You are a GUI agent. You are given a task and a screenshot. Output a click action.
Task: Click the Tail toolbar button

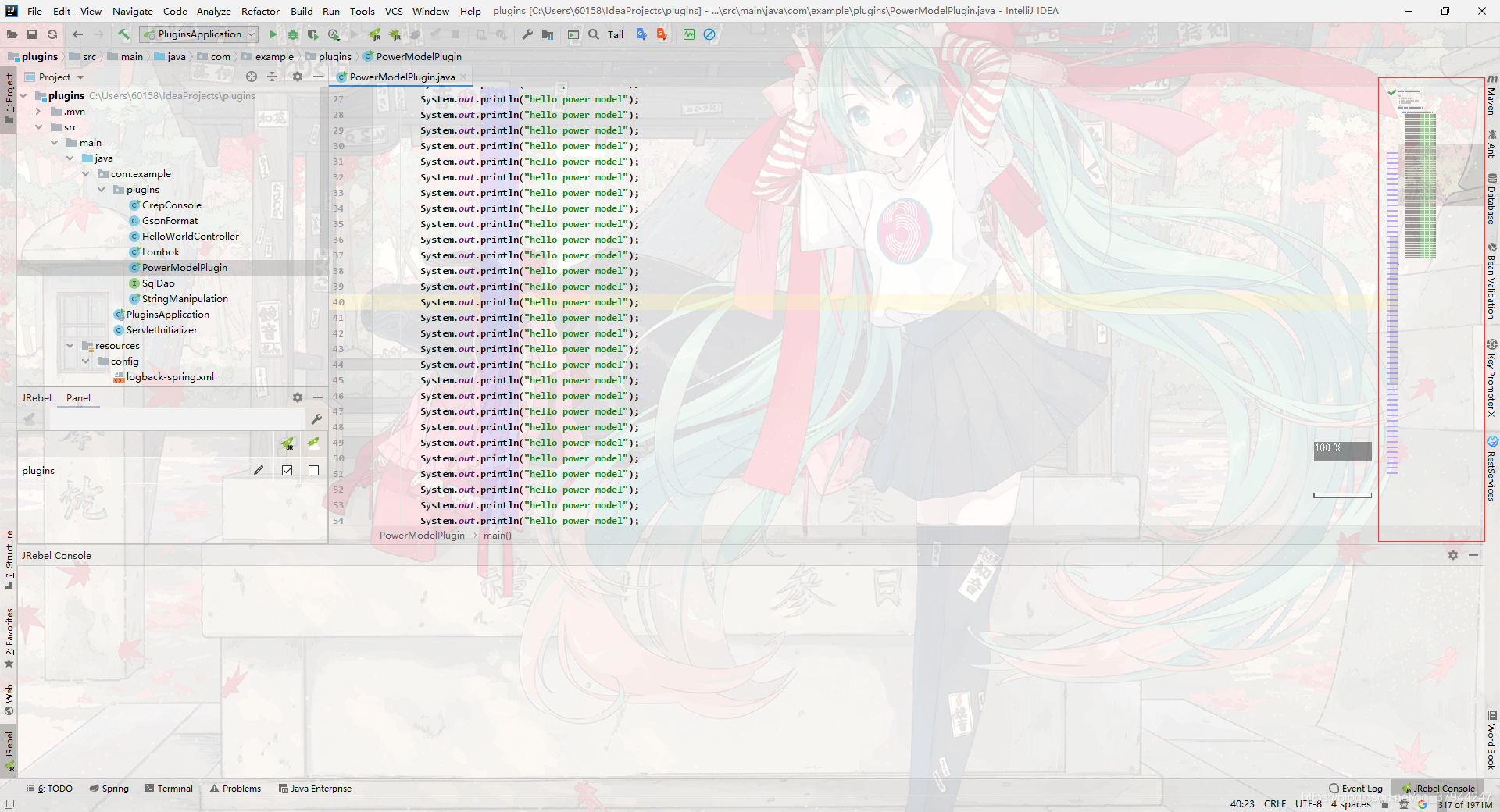tap(616, 34)
